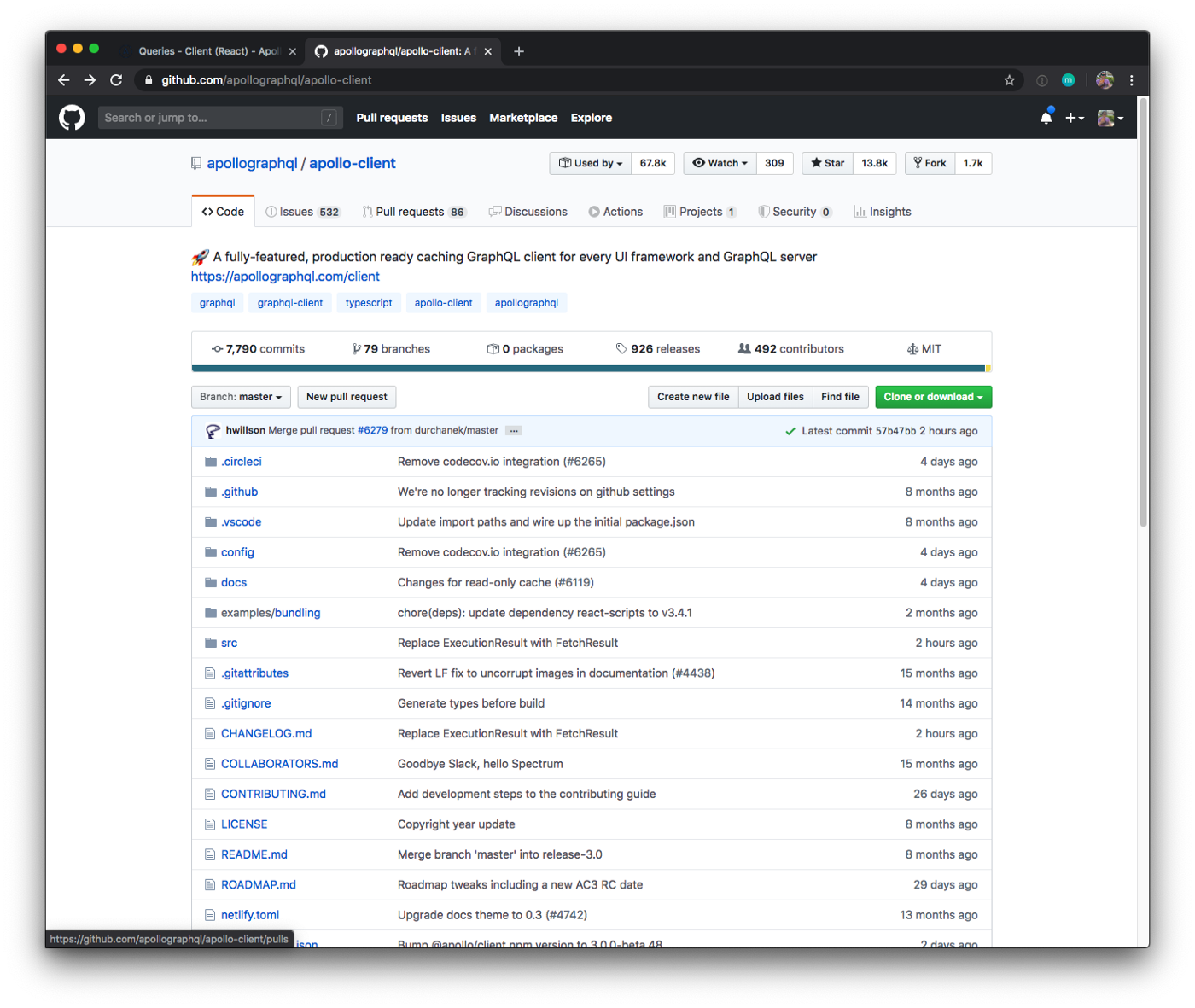
Task: Open the Watch dropdown
Action: tap(720, 163)
